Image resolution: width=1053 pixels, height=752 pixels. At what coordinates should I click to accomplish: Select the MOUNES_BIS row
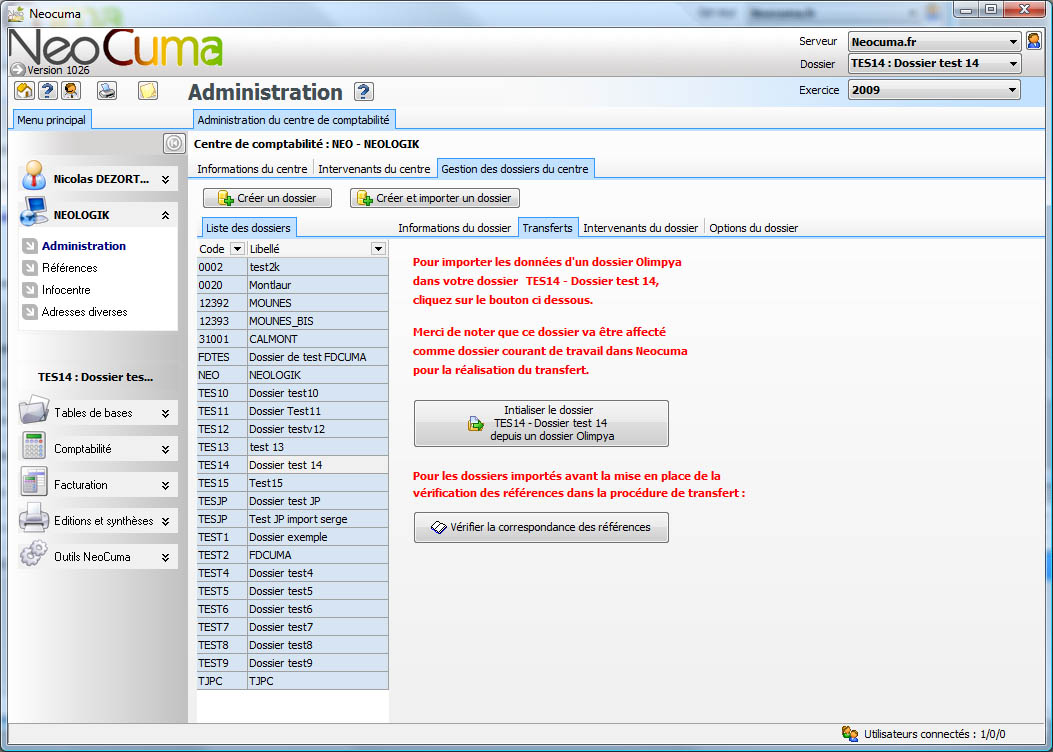click(293, 321)
